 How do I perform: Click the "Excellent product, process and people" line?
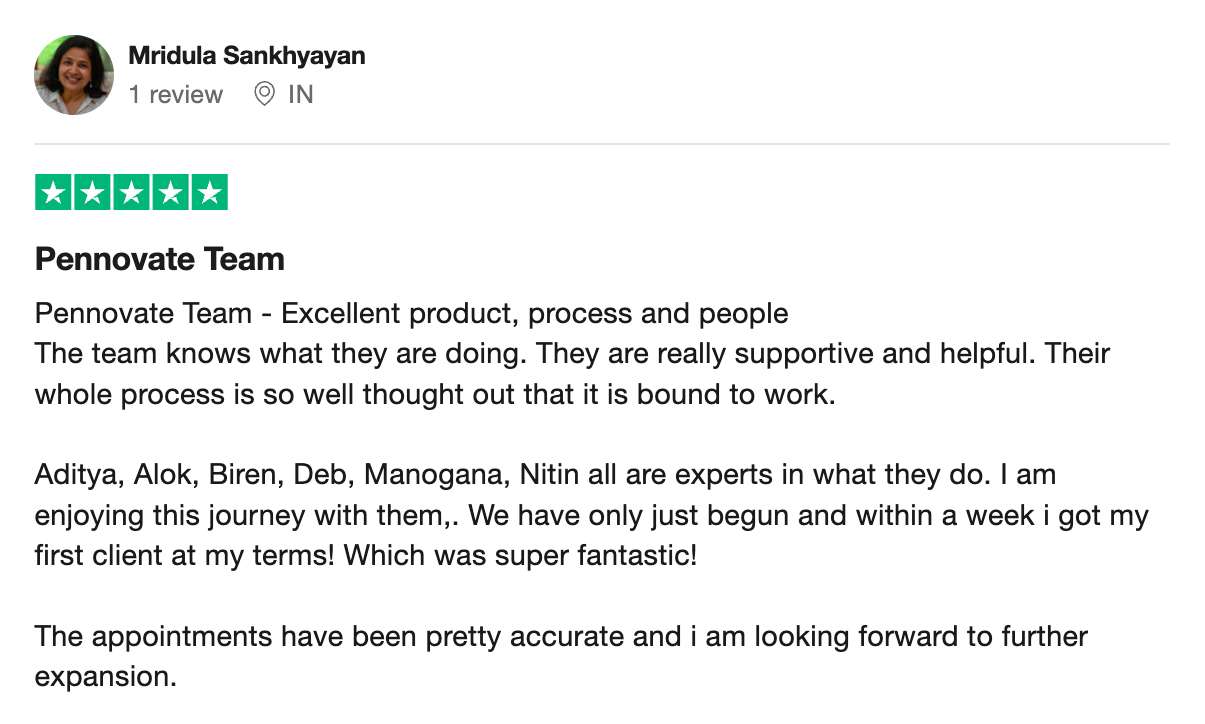[x=534, y=314]
